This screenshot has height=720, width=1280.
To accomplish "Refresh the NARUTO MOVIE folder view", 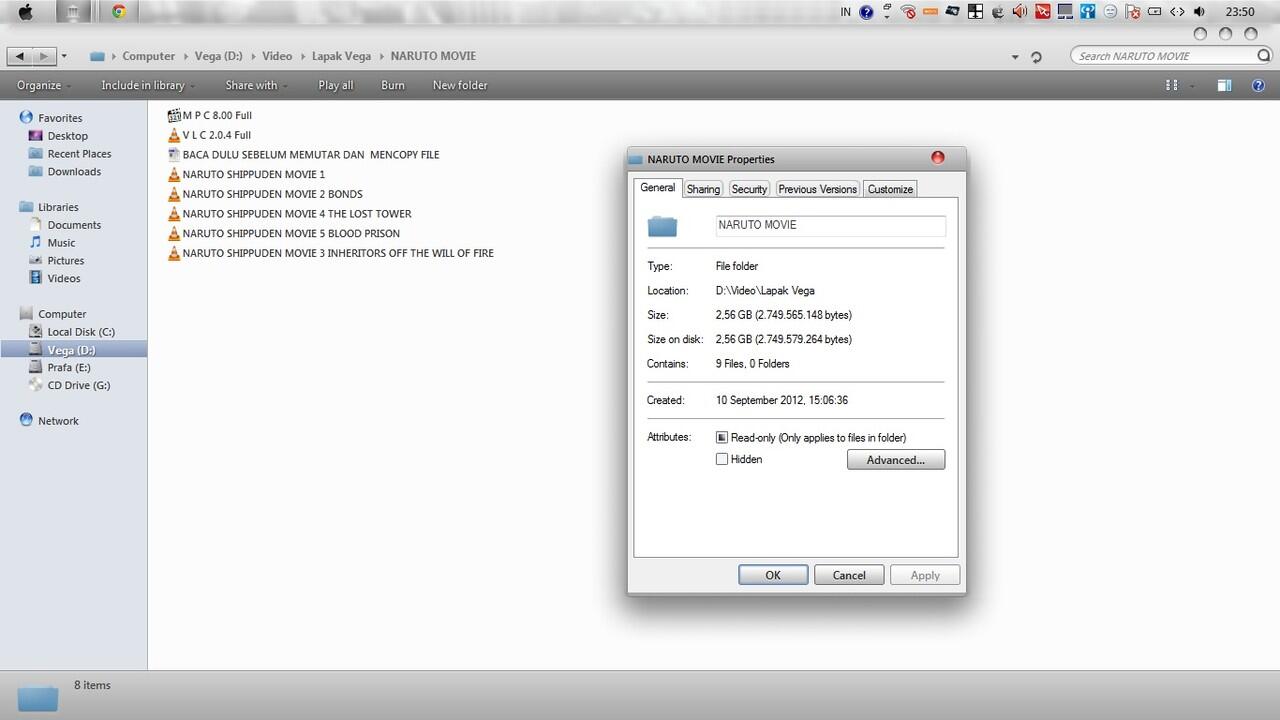I will [1036, 57].
